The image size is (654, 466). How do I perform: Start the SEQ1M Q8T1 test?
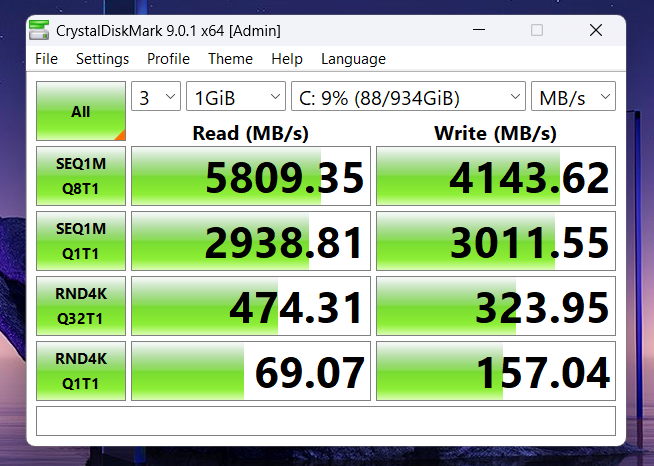click(x=81, y=176)
